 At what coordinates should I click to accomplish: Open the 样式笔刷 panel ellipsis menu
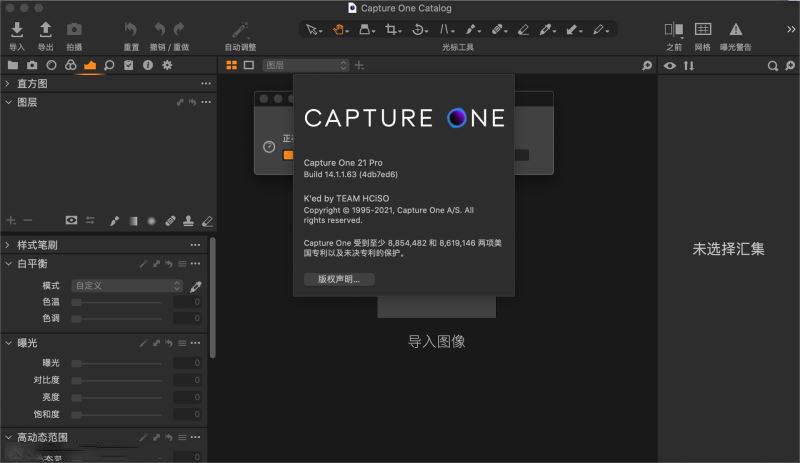click(195, 245)
